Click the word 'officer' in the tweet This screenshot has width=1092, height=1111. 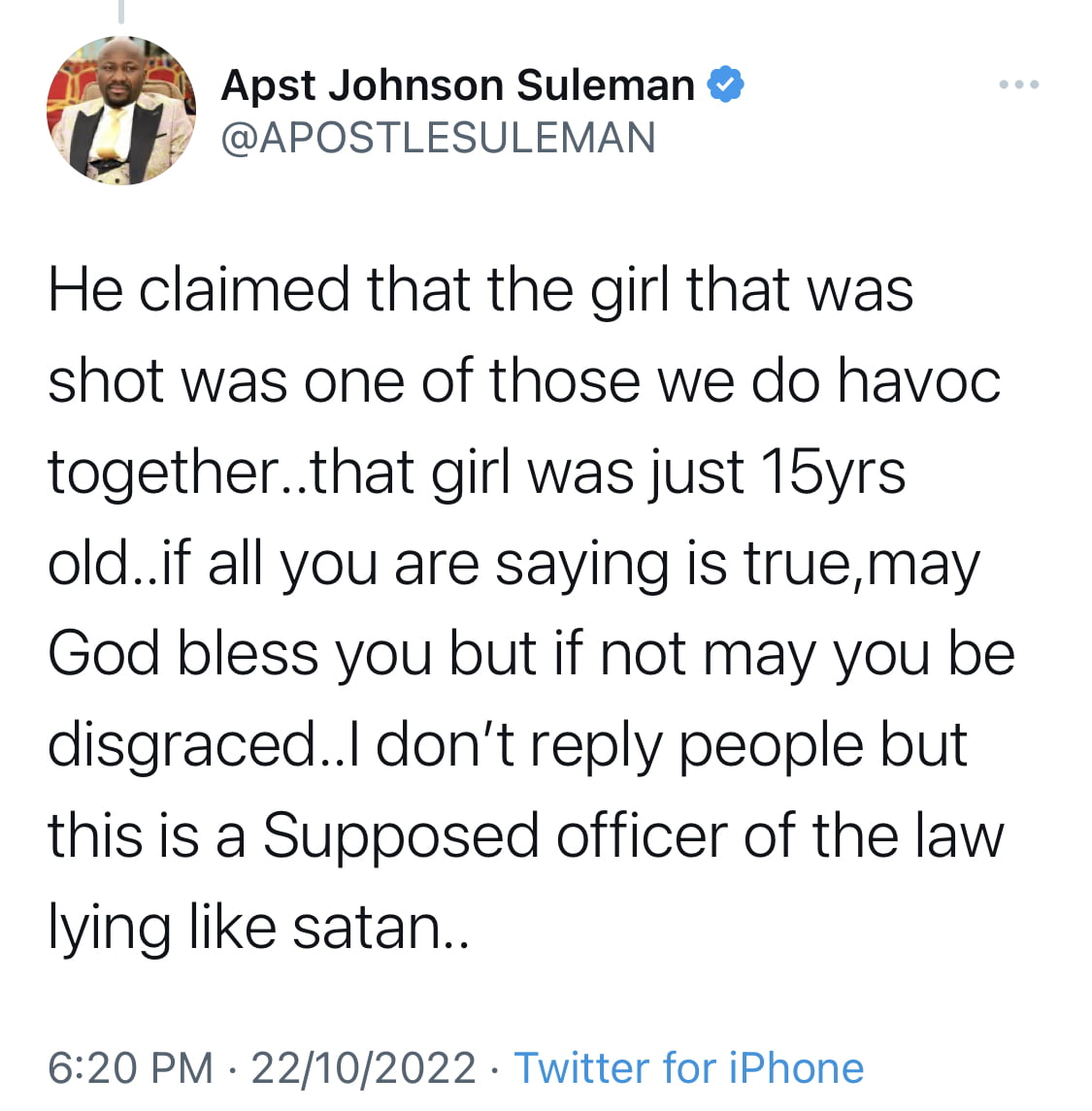(x=642, y=835)
